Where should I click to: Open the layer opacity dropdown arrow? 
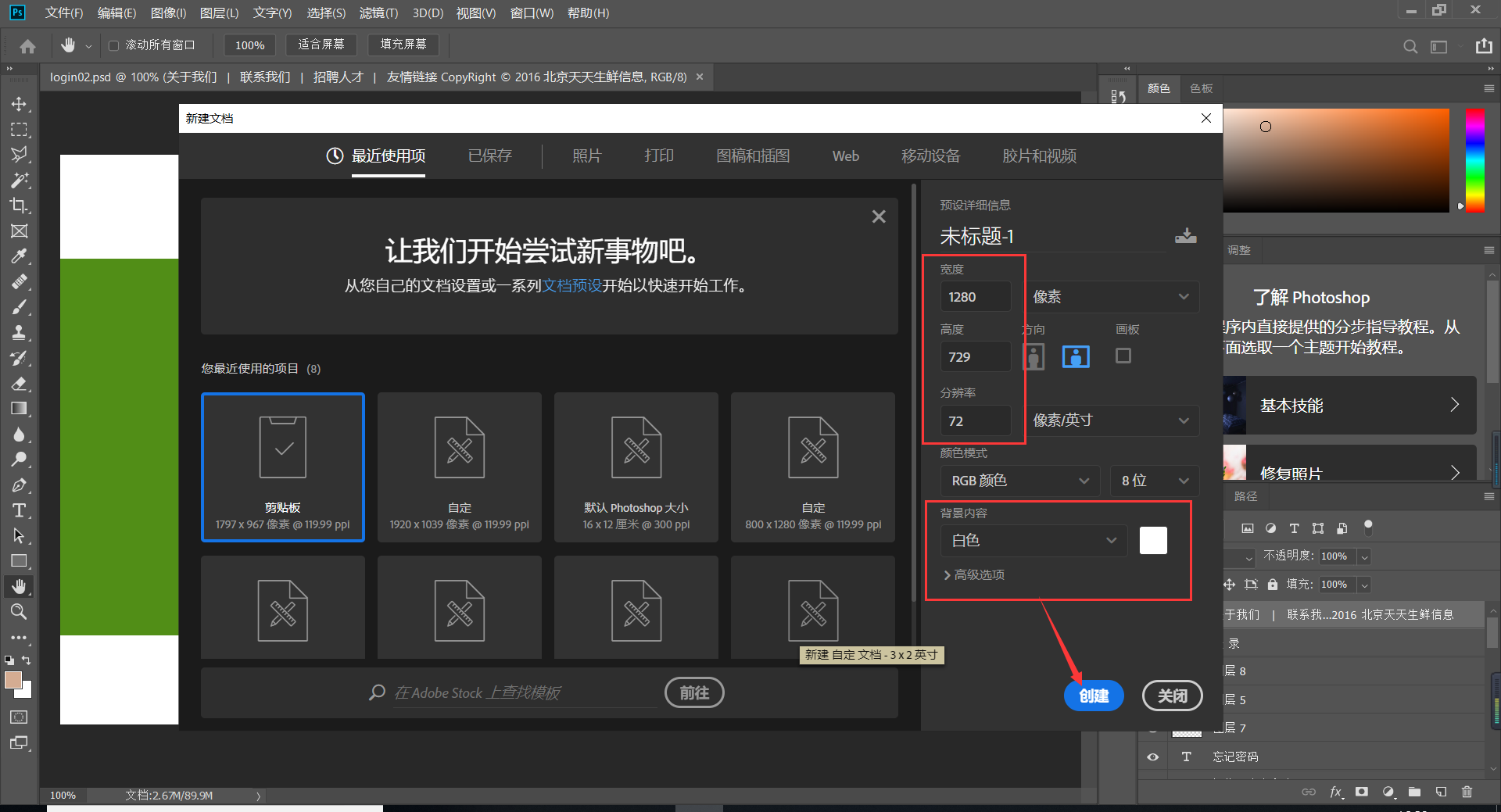1364,556
